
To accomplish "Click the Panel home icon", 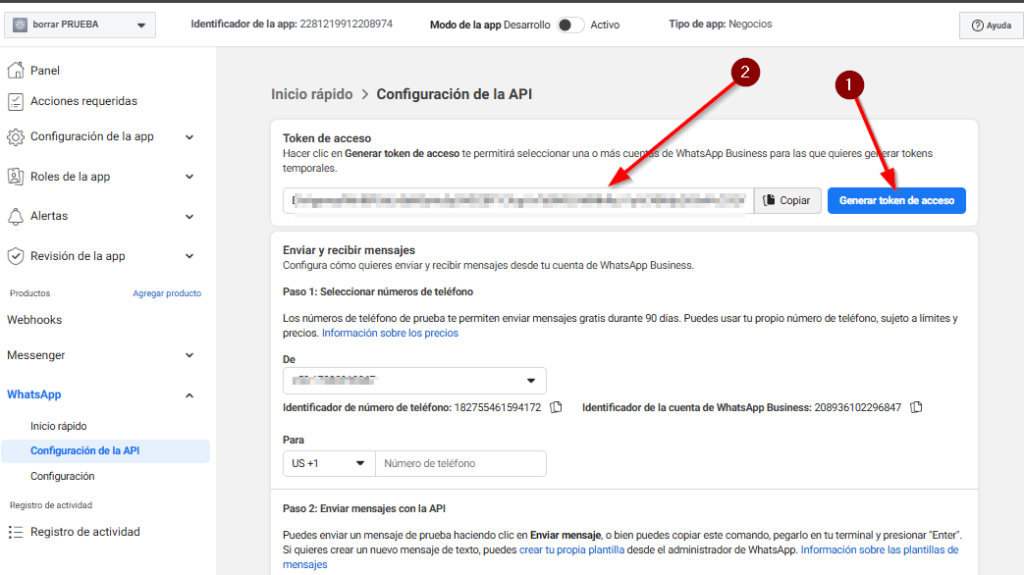I will click(16, 70).
